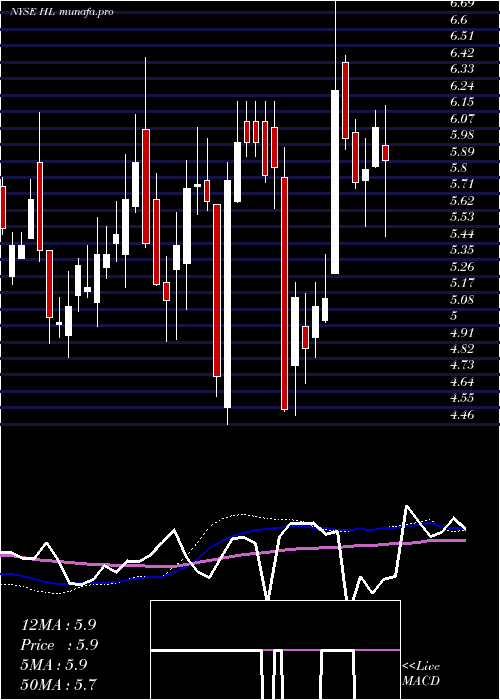This screenshot has height=700, width=500.
Task: Click the 5.98 price axis label
Action: (462, 135)
